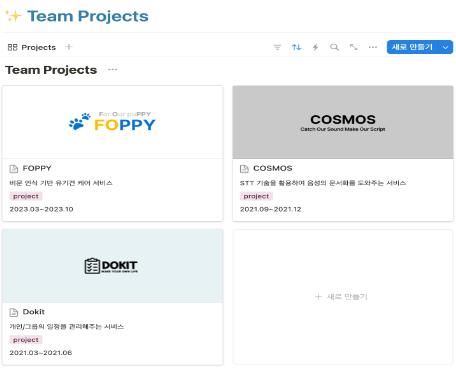Click the COSMOS STT description text
This screenshot has height=372, width=456.
click(323, 183)
